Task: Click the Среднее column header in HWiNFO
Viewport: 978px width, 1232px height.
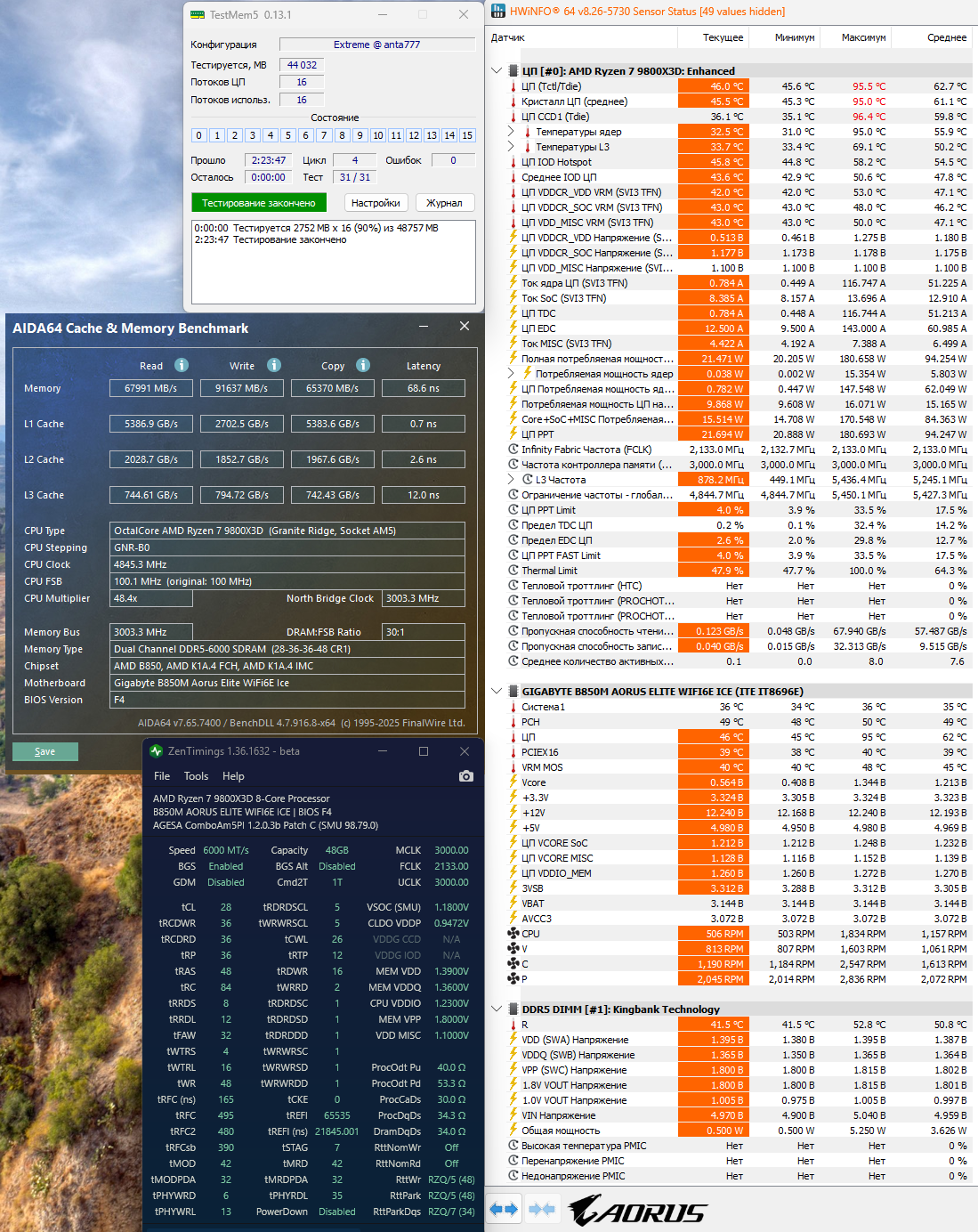Action: click(930, 37)
